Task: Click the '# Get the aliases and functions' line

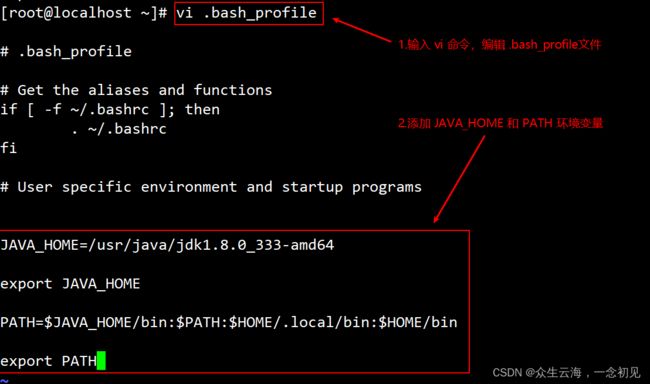Action: coord(136,90)
